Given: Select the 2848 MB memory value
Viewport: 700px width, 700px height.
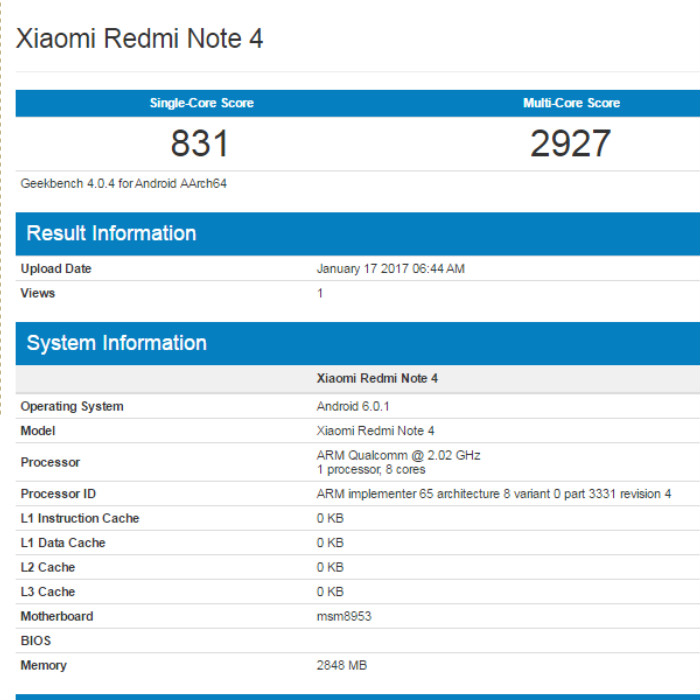Looking at the screenshot, I should coord(342,666).
